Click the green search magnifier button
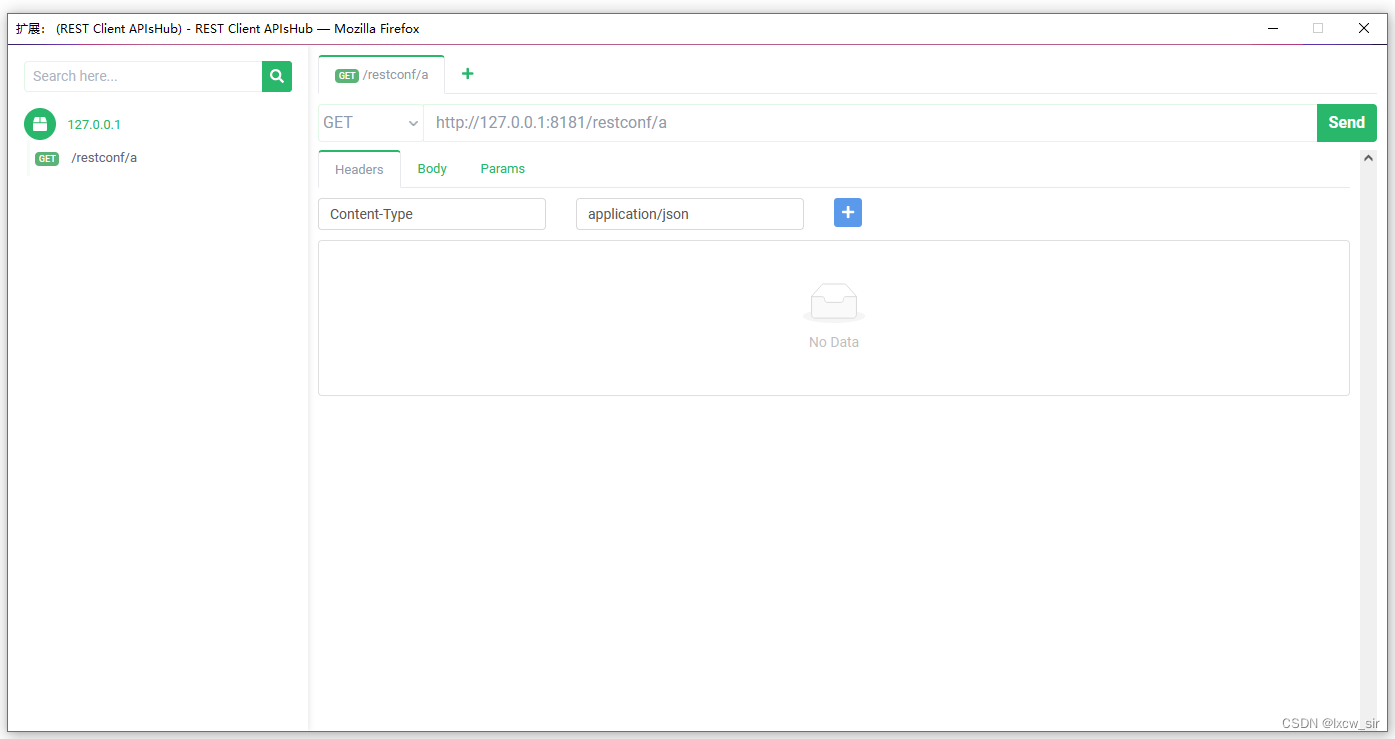The image size is (1395, 739). click(277, 76)
